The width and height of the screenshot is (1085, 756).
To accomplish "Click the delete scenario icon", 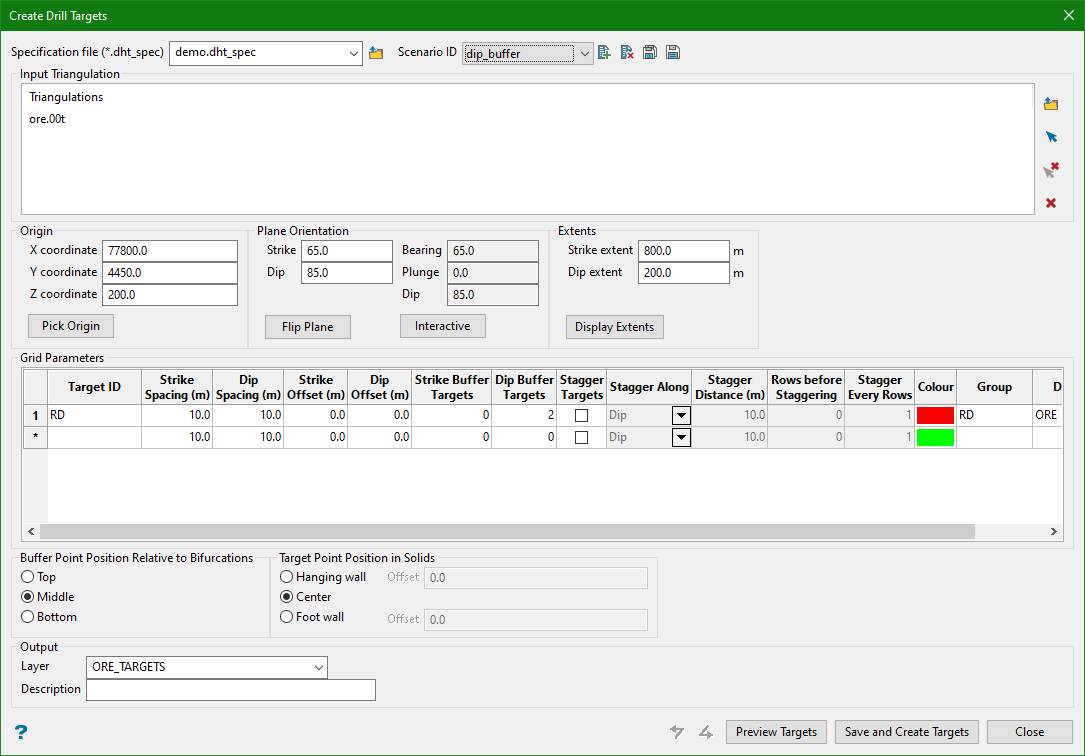I will pos(627,53).
